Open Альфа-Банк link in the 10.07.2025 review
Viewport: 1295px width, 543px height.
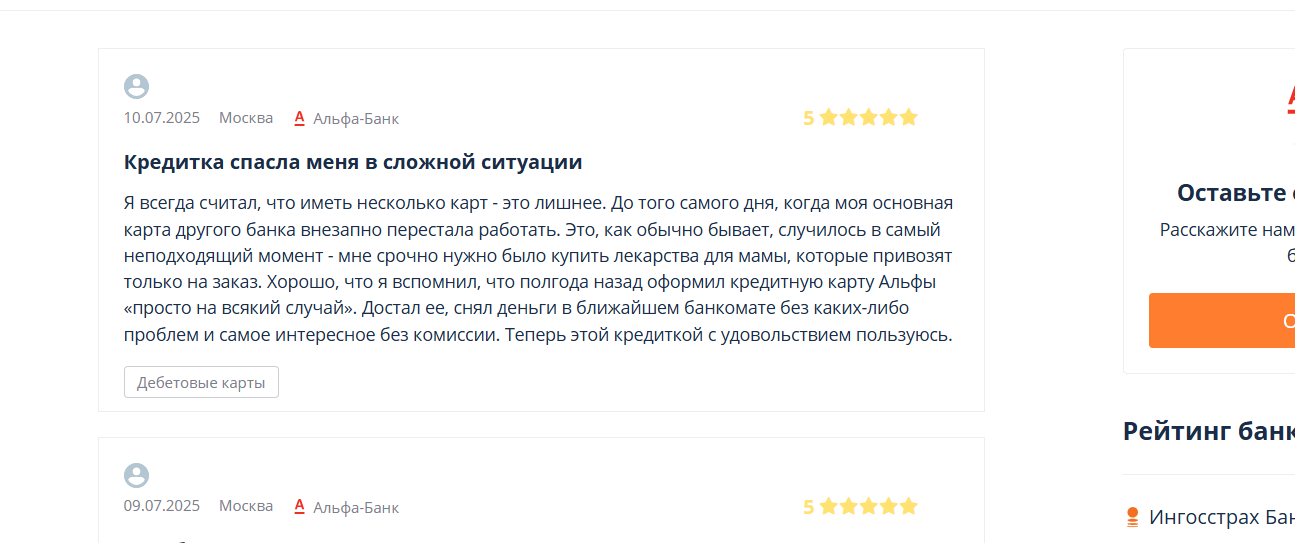point(356,118)
